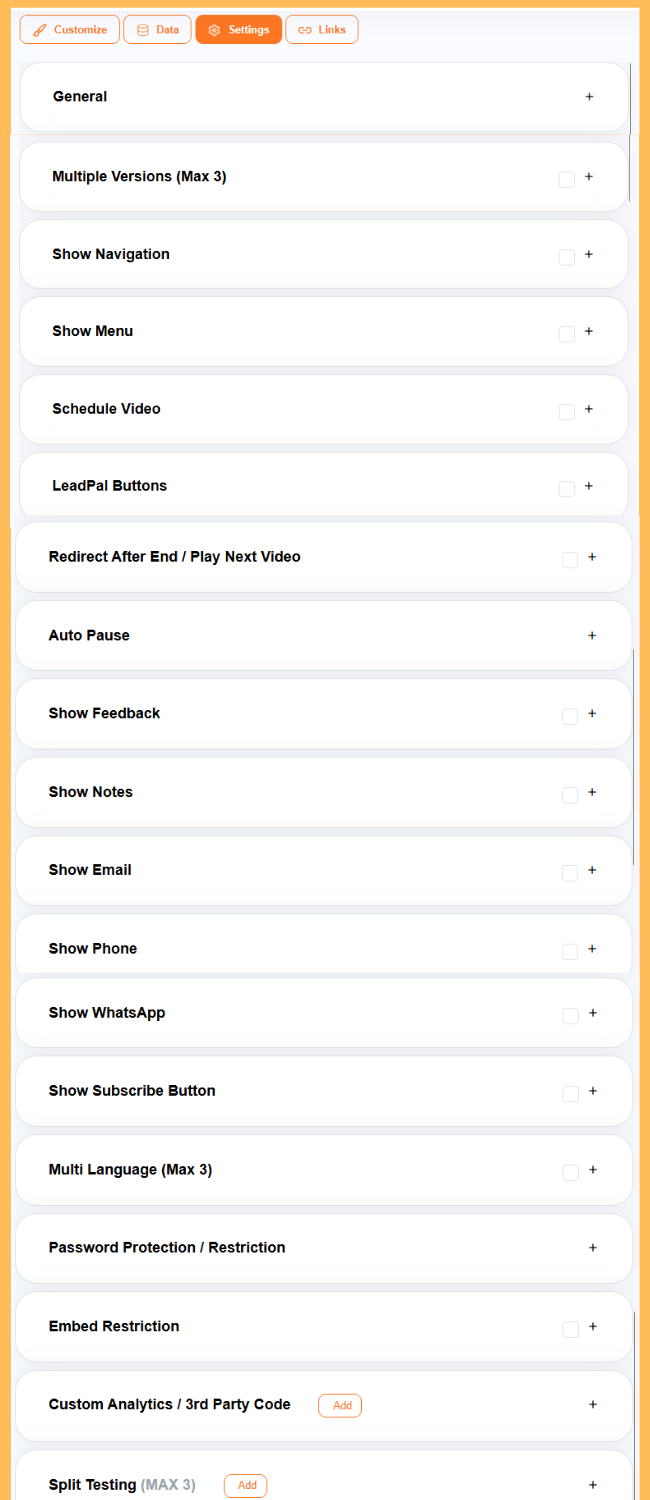Click the plus icon on Split Testing row
Screen dimensions: 650x1500
coord(592,1485)
